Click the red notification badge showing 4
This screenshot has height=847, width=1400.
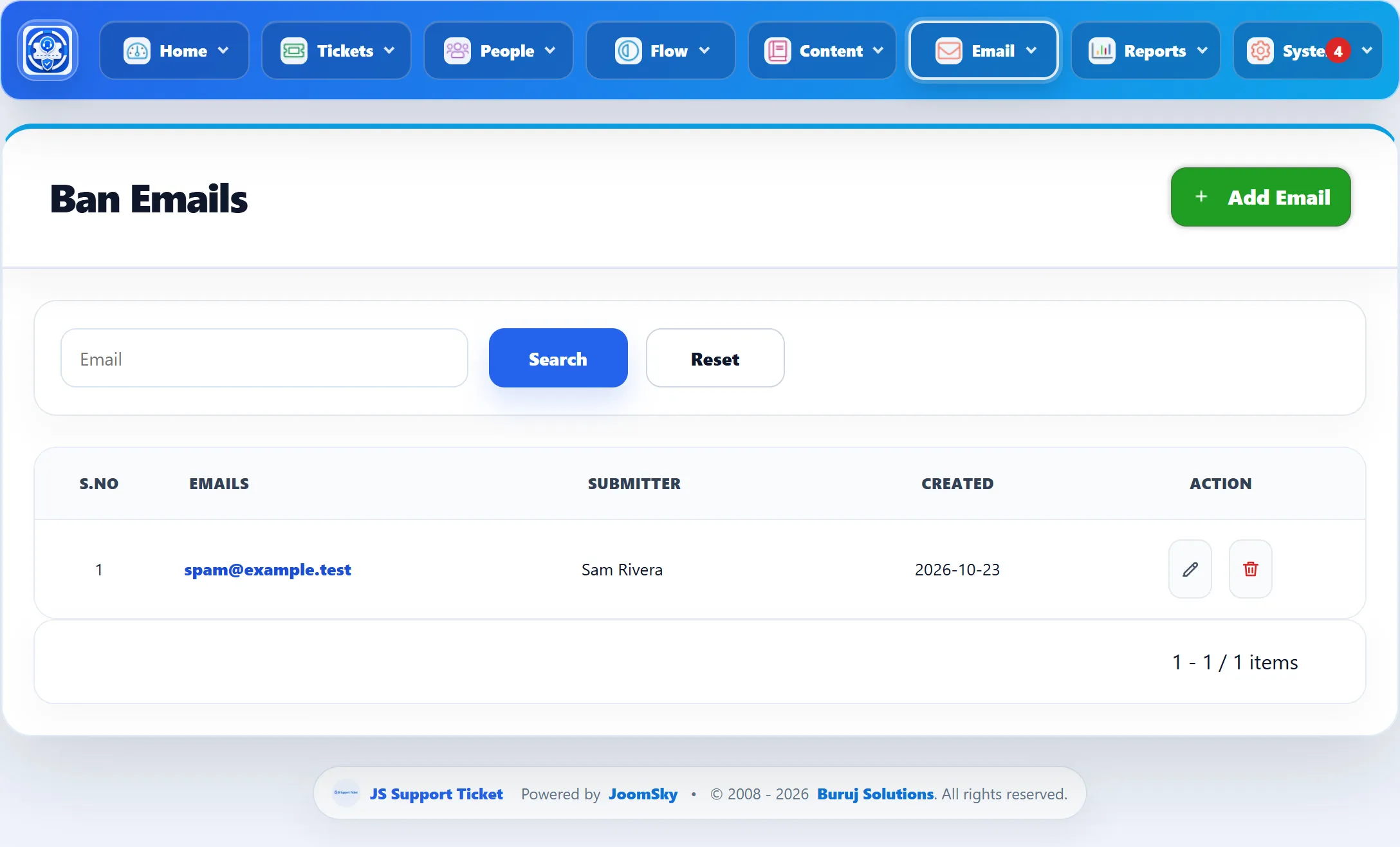click(1338, 51)
